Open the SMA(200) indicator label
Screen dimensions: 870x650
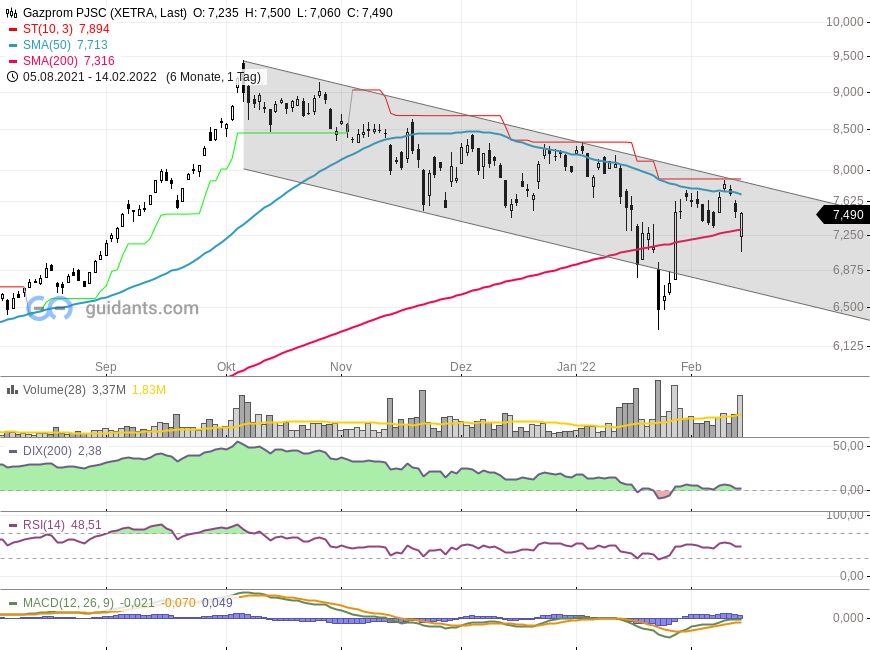click(x=50, y=61)
